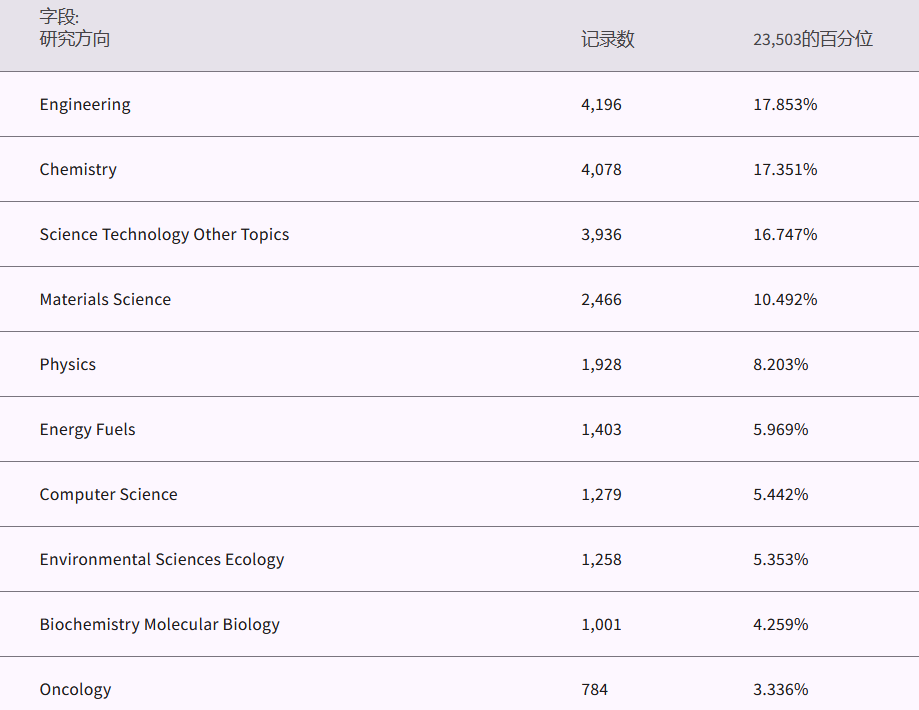This screenshot has width=919, height=710.
Task: Click the 研究方向 field header
Action: point(75,40)
